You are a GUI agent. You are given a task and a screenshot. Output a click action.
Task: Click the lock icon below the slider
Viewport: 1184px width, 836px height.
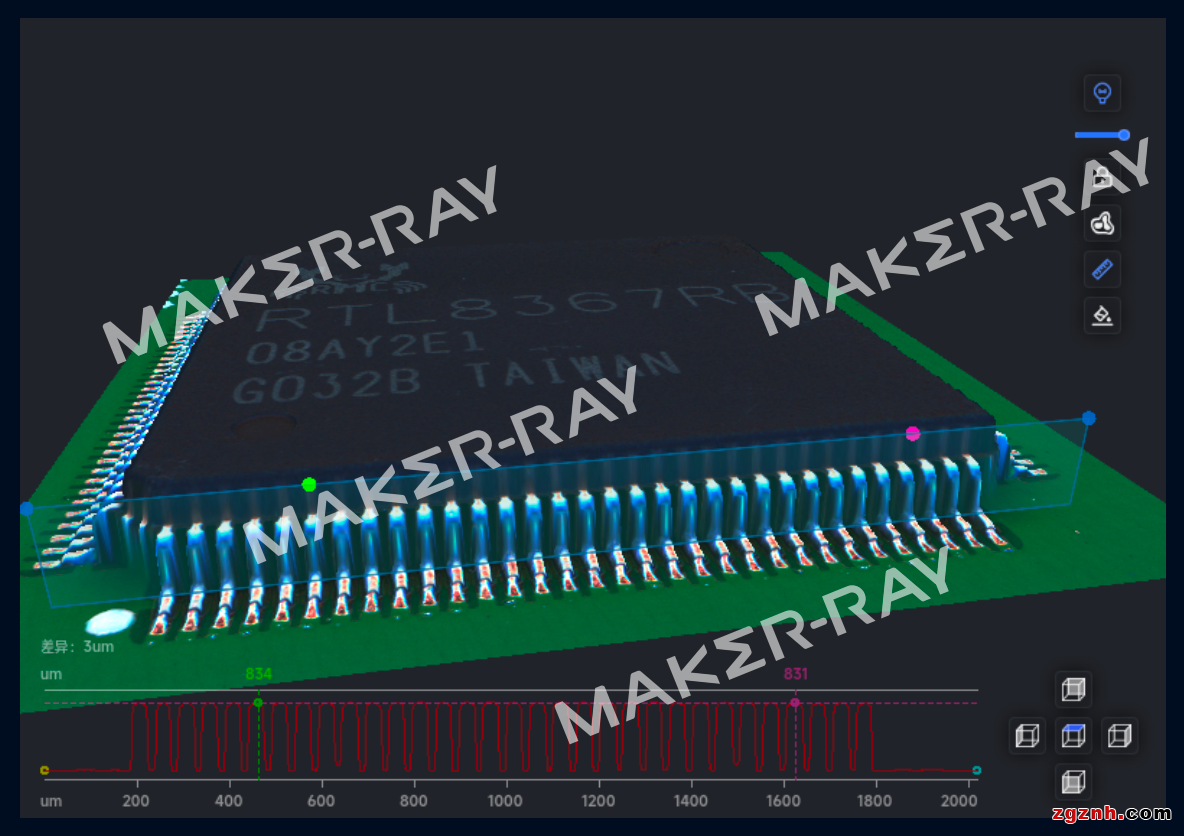pos(1103,178)
